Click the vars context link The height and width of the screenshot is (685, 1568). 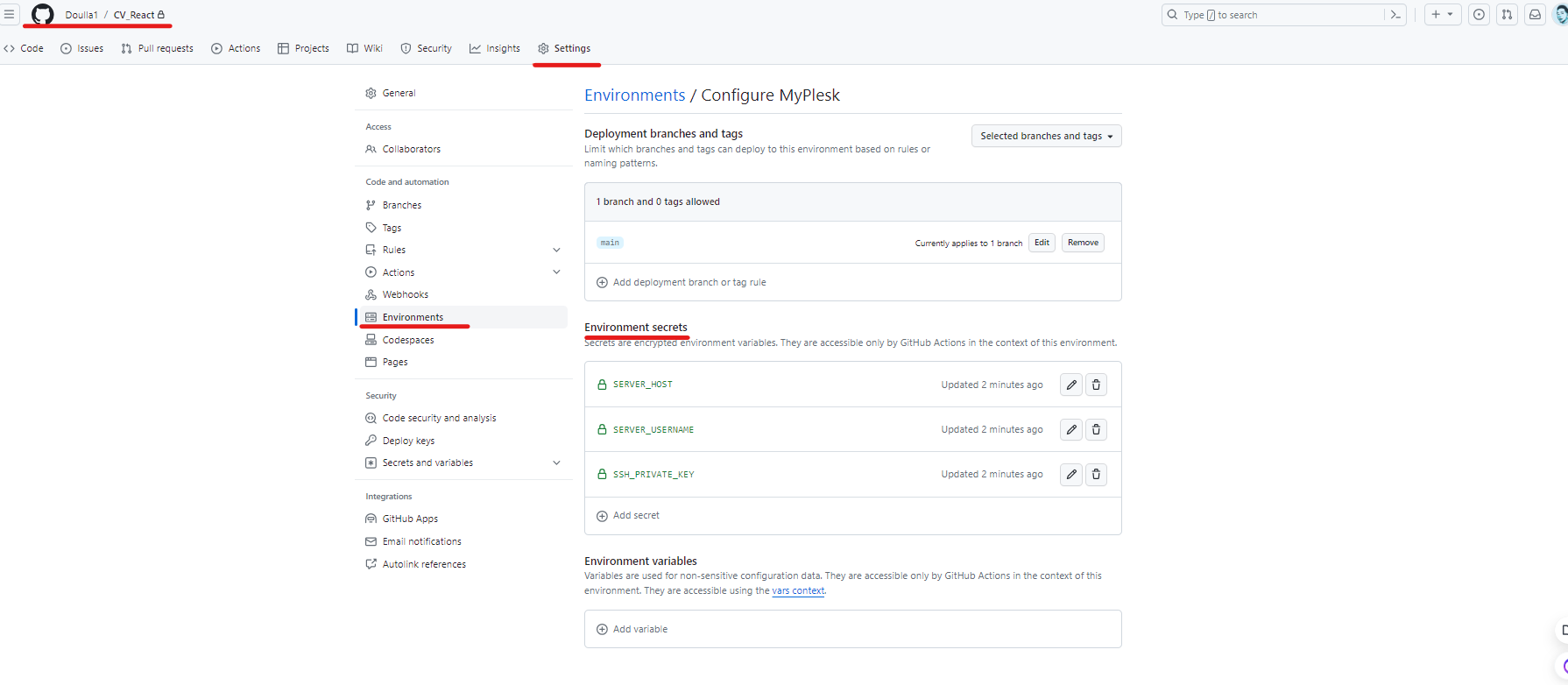tap(797, 591)
